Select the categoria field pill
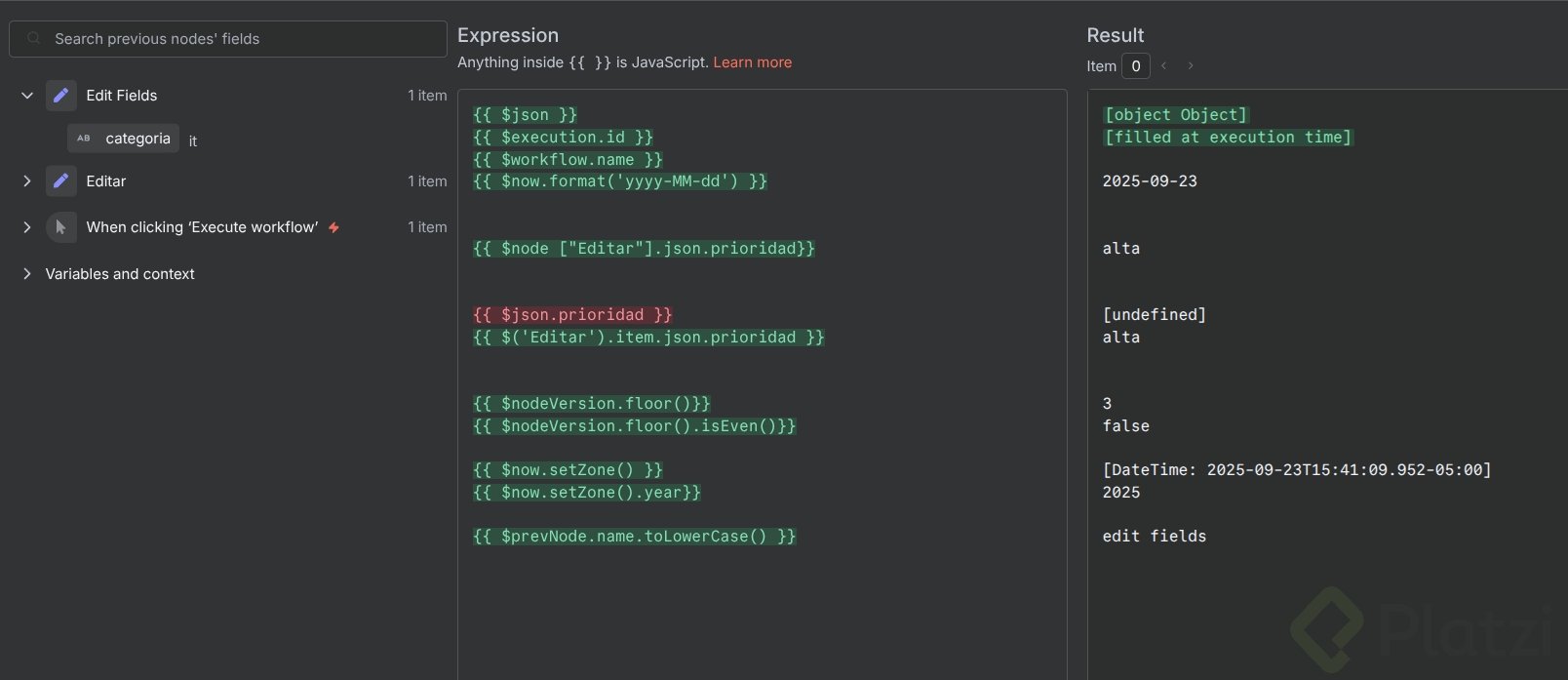 coord(137,139)
